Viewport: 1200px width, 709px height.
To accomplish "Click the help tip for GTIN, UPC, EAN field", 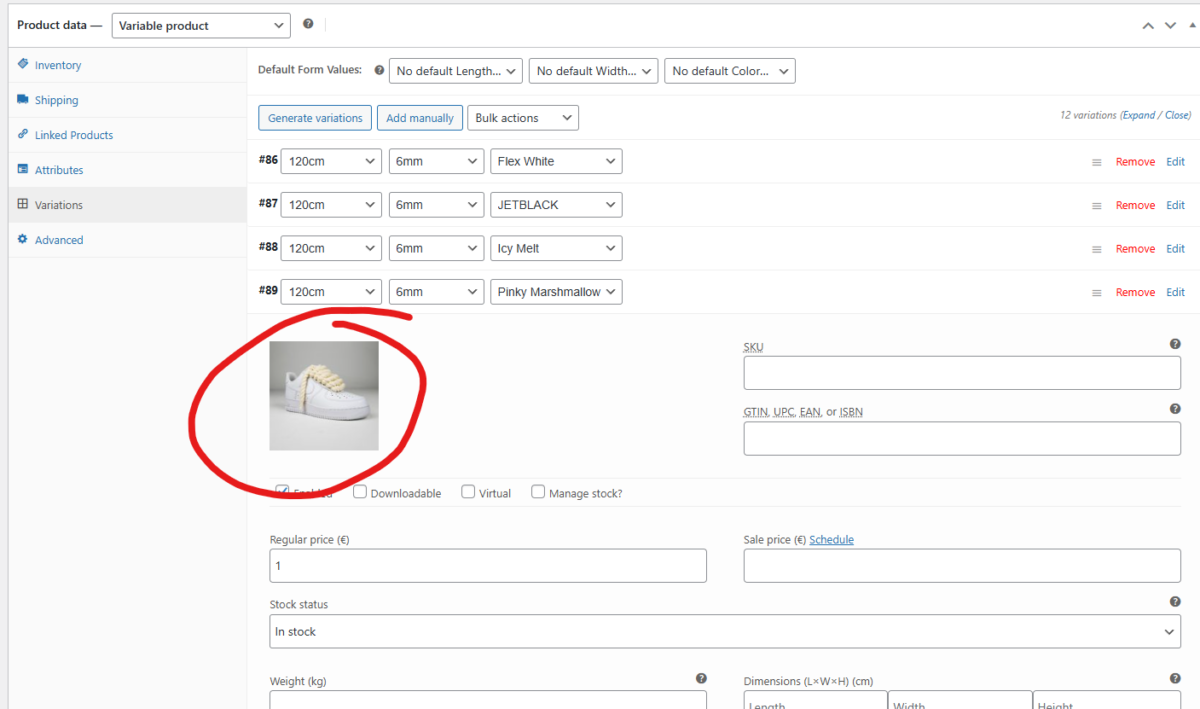I will click(x=1175, y=409).
